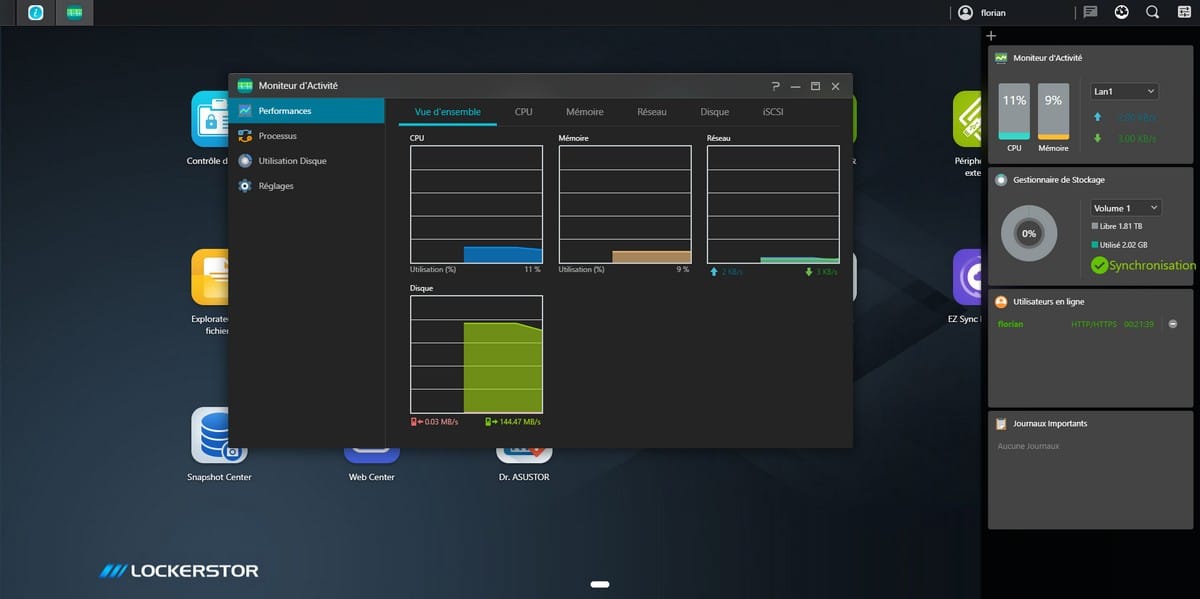Open the Volume 1 dropdown
The width and height of the screenshot is (1200, 599).
click(1125, 208)
